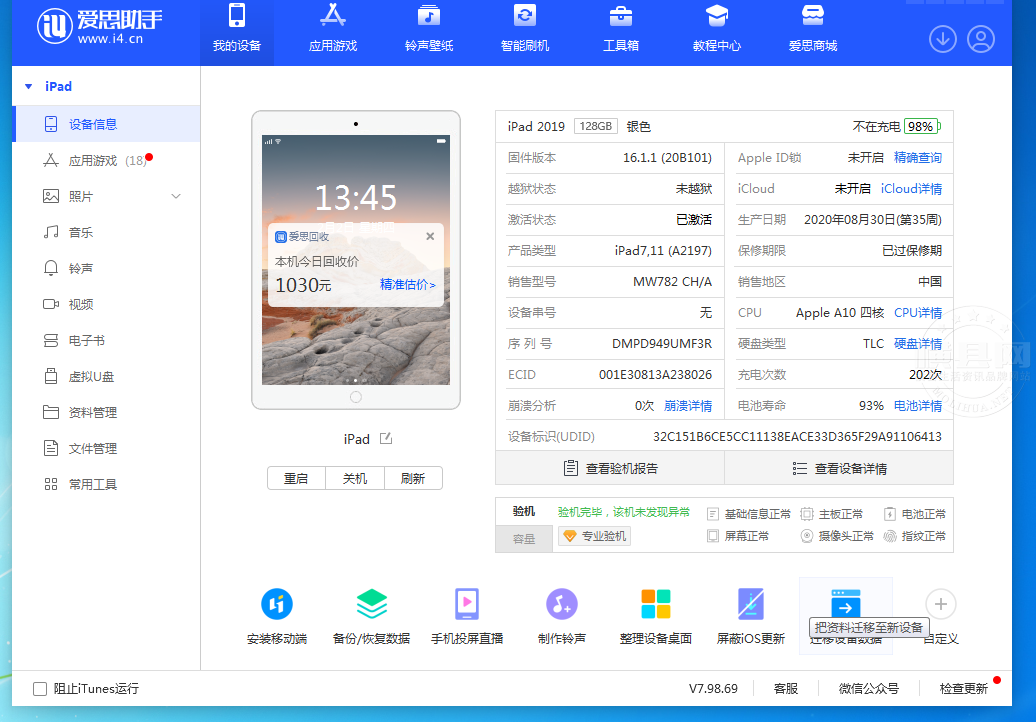This screenshot has width=1036, height=722.
Task: Open CPU详情 link
Action: 918,312
